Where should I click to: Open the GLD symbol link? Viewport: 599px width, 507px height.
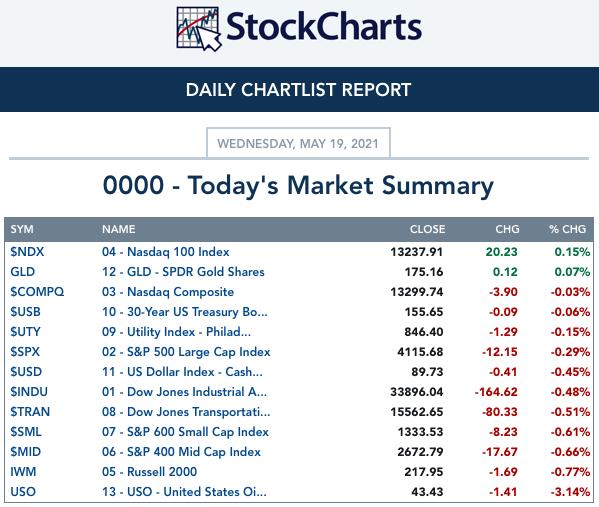point(23,272)
